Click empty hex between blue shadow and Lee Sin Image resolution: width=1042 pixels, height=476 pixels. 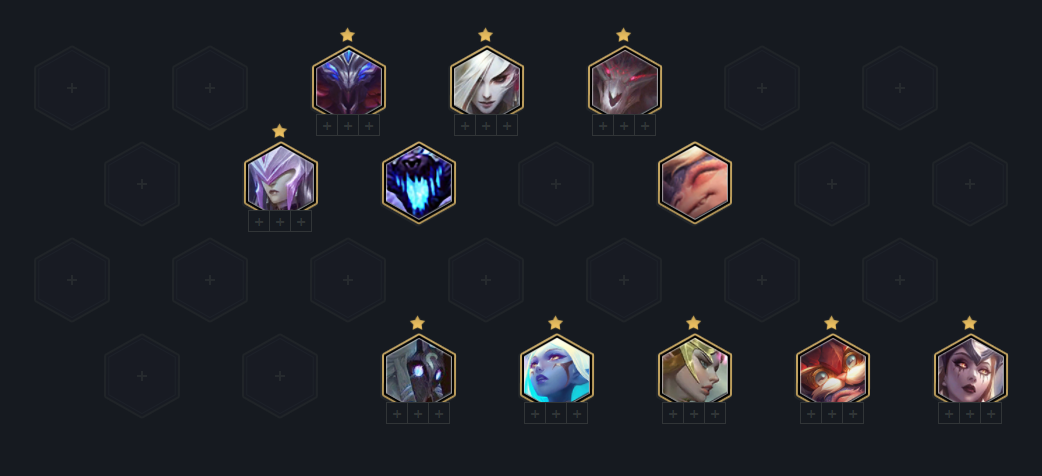[556, 183]
